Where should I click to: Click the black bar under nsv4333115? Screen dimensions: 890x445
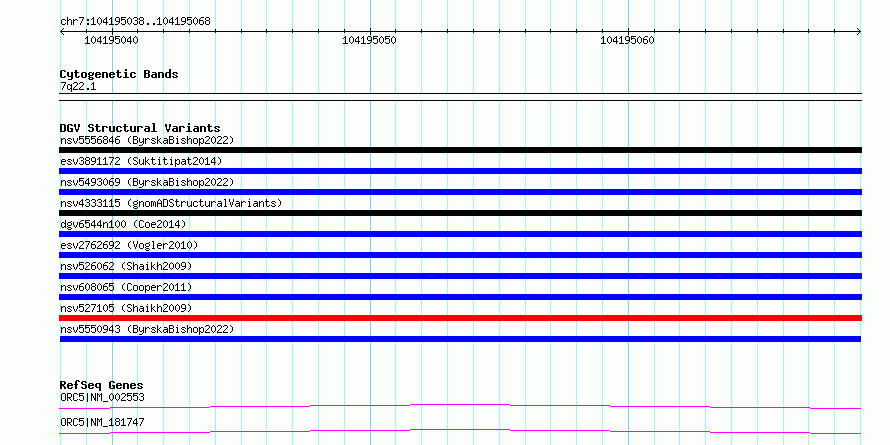[460, 213]
